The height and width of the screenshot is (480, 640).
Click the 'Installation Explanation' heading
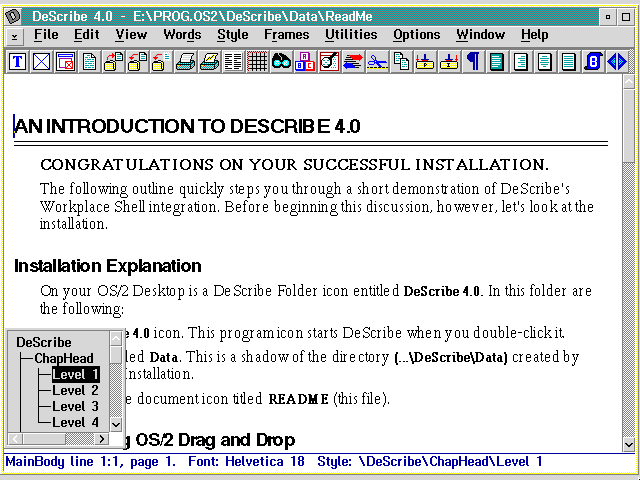(108, 266)
